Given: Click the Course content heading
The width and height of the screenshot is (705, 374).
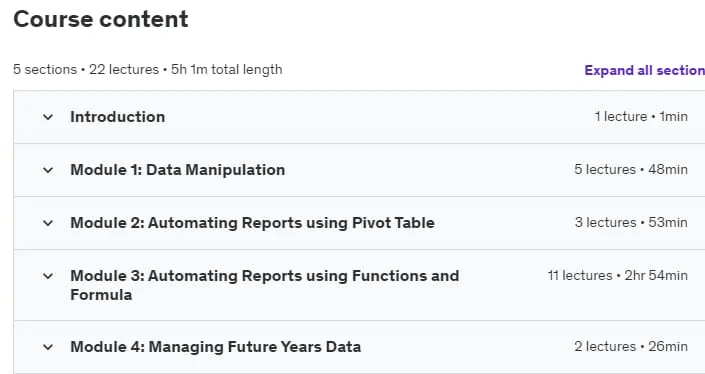Looking at the screenshot, I should (101, 19).
